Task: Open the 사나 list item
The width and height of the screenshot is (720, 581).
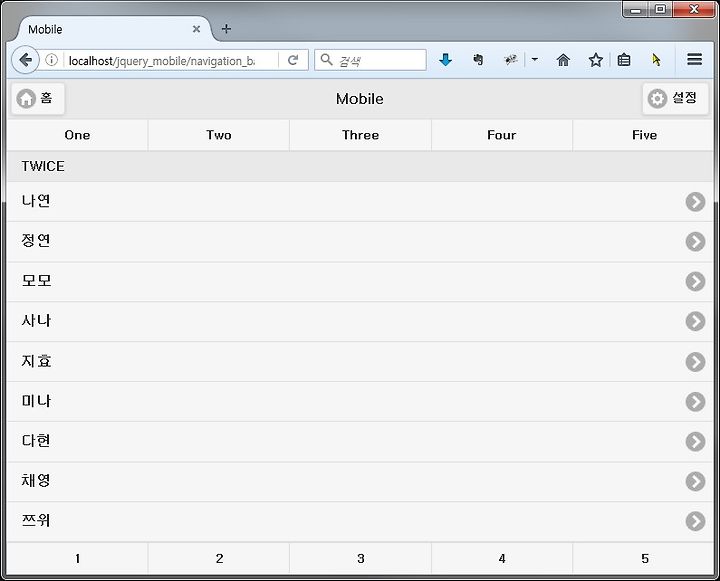Action: pyautogui.click(x=360, y=322)
